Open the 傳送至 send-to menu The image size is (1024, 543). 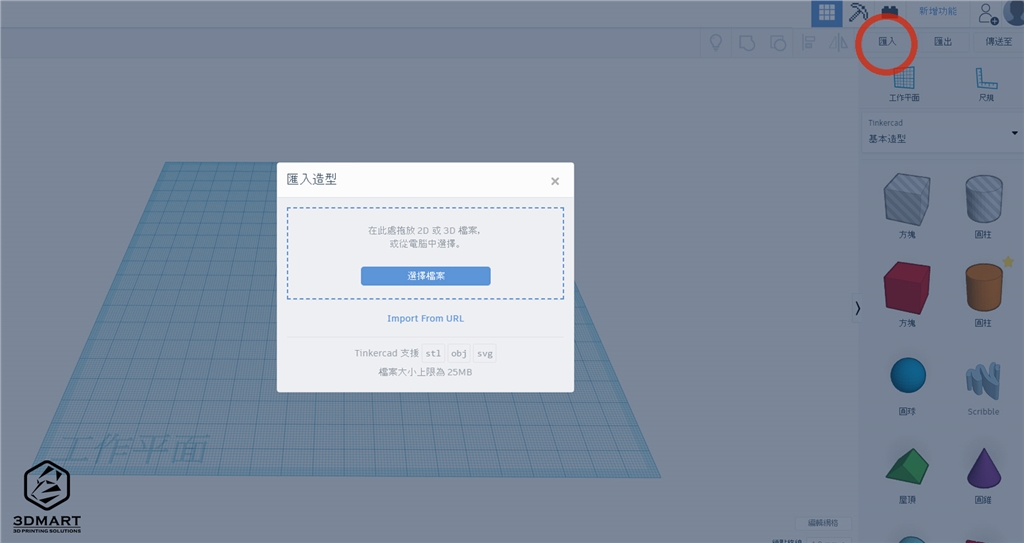[x=998, y=42]
